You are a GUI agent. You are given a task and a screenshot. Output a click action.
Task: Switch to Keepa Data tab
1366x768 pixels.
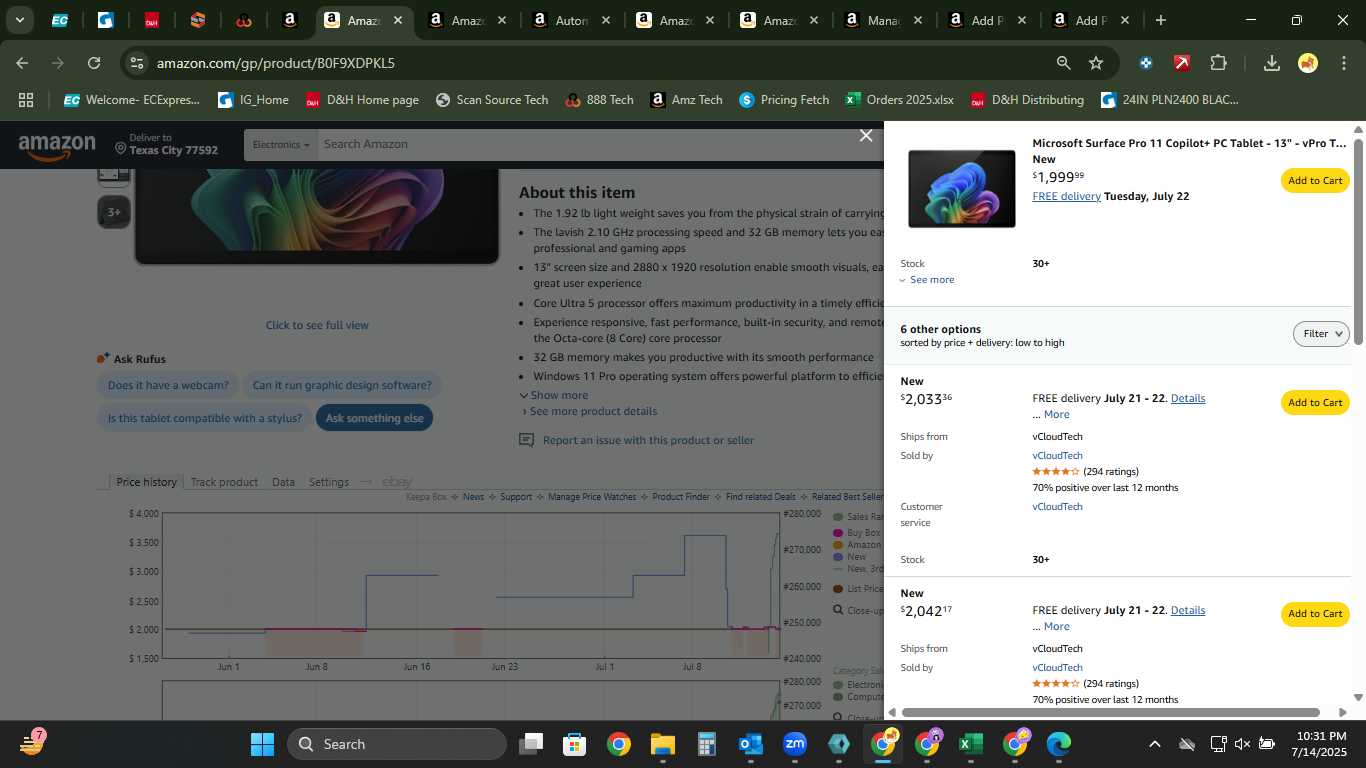pyautogui.click(x=283, y=482)
